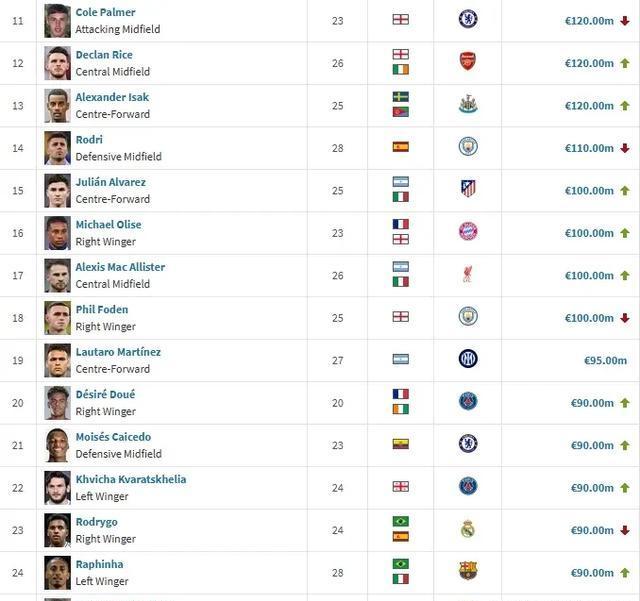Screen dimensions: 640x601
Task: Click the Arsenal club crest
Action: coord(467,62)
